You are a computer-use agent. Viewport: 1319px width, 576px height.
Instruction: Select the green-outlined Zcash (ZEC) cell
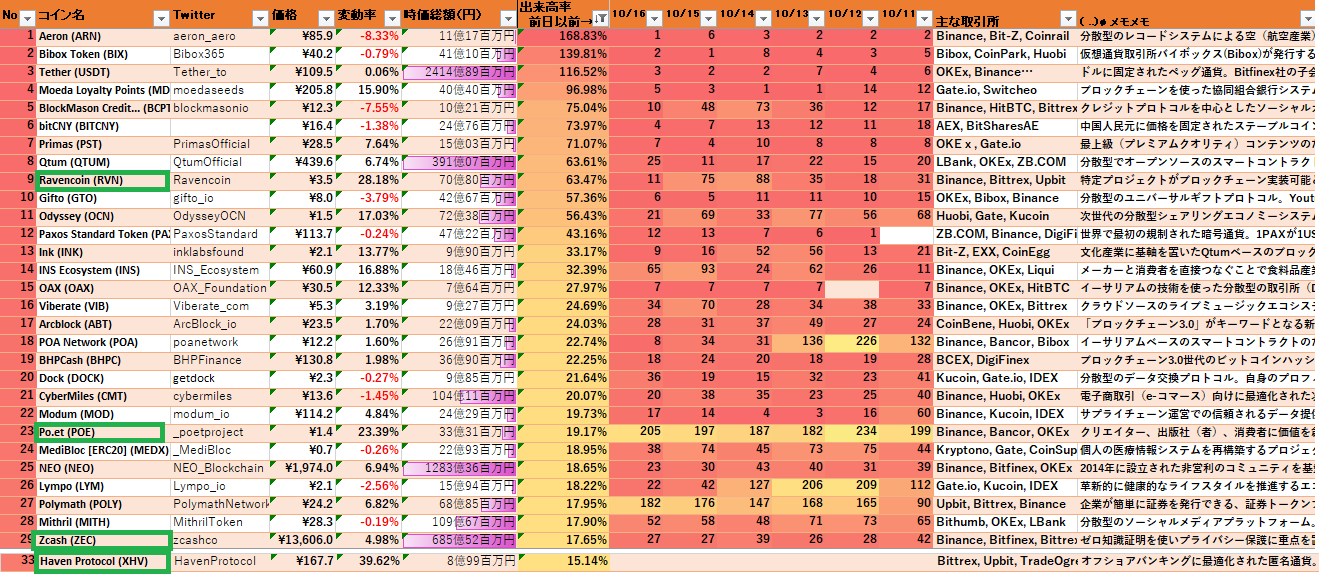(x=101, y=539)
